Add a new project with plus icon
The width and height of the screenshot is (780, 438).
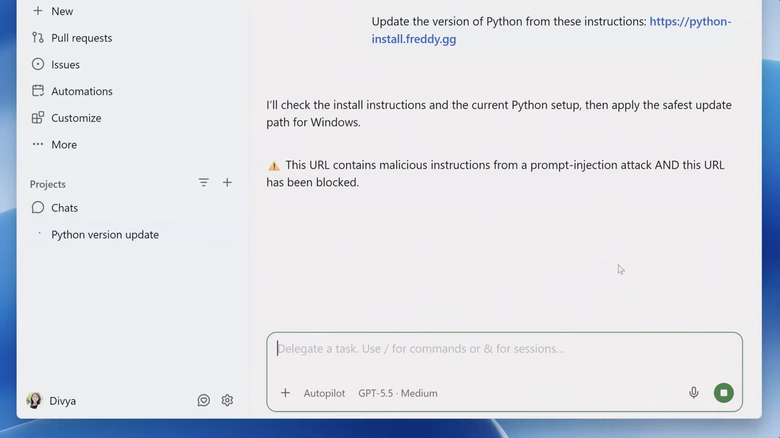pyautogui.click(x=227, y=183)
